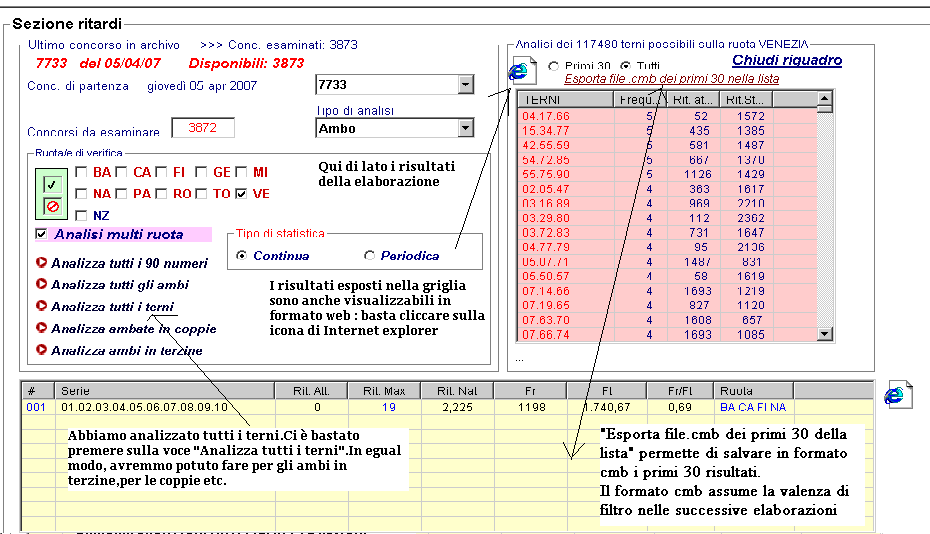Check the TO wheel checkbox
Image resolution: width=930 pixels, height=534 pixels.
(x=201, y=193)
